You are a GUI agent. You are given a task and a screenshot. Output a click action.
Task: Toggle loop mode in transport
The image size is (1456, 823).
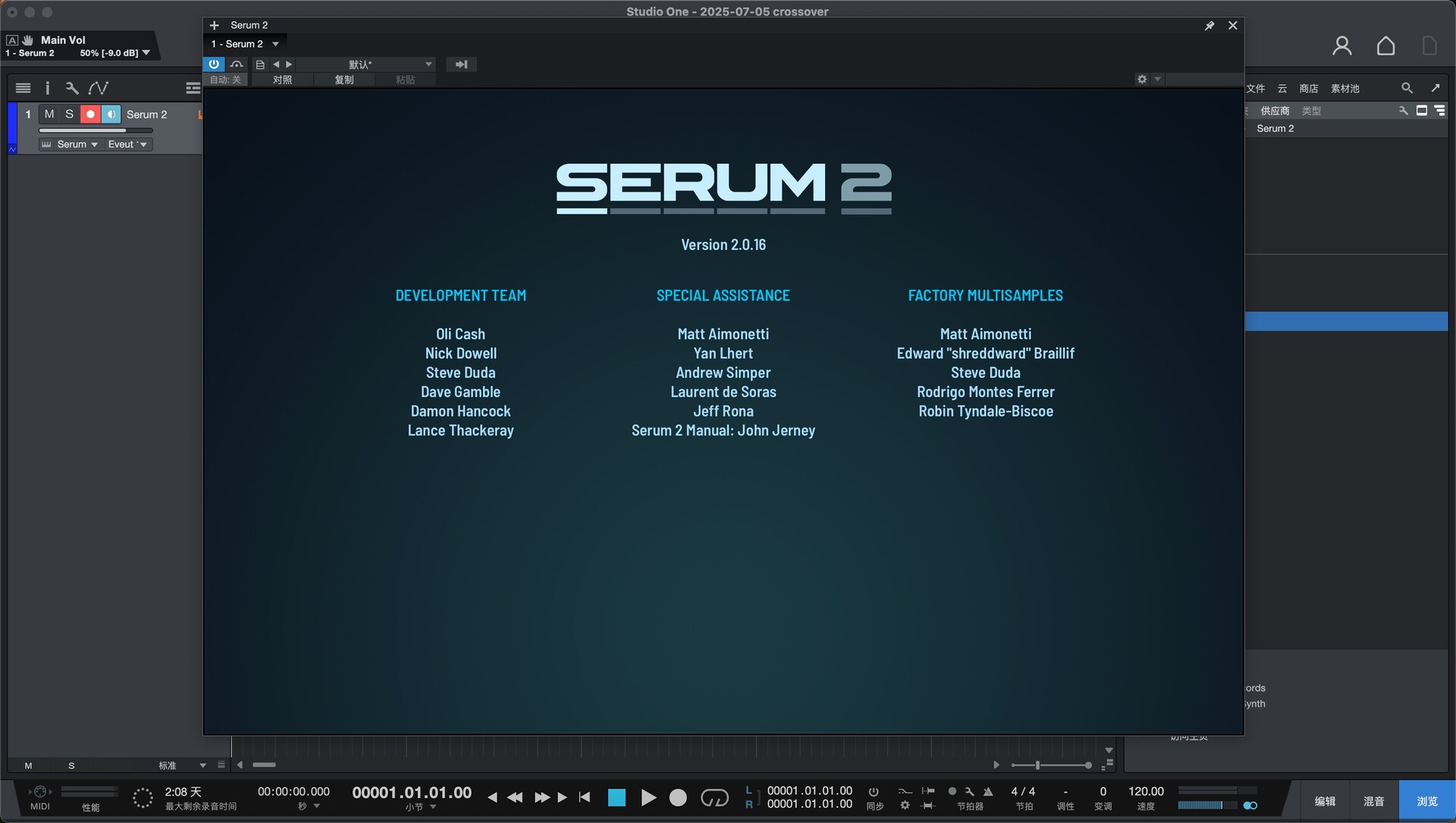(714, 797)
